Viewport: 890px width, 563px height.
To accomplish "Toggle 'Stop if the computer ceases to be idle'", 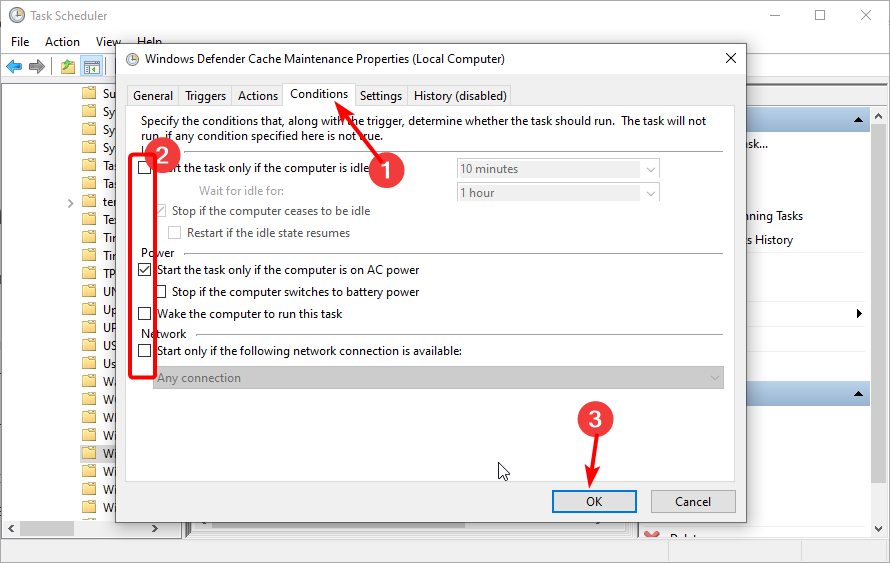I will (x=161, y=211).
